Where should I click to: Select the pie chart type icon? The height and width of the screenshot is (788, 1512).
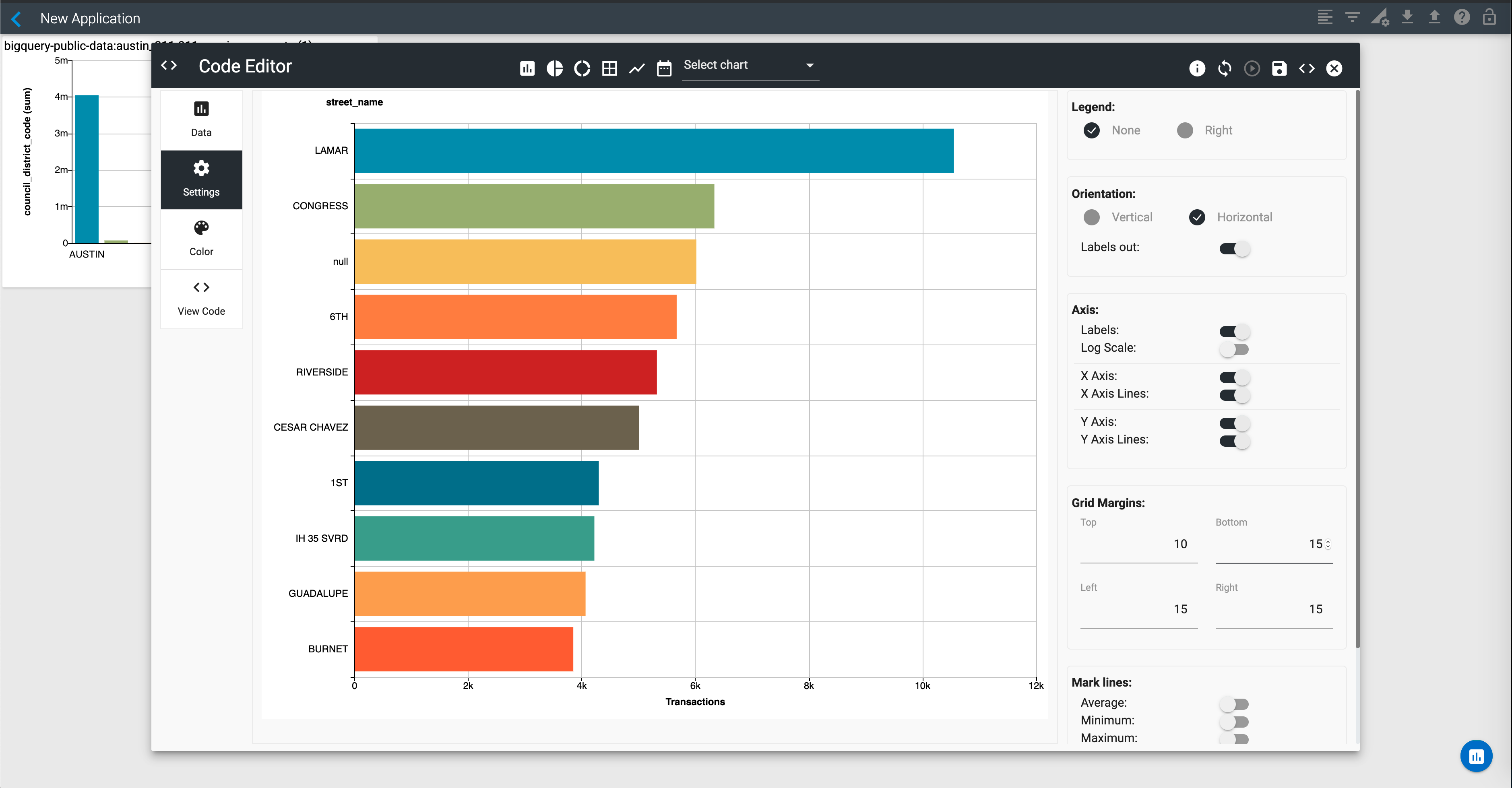tap(555, 68)
